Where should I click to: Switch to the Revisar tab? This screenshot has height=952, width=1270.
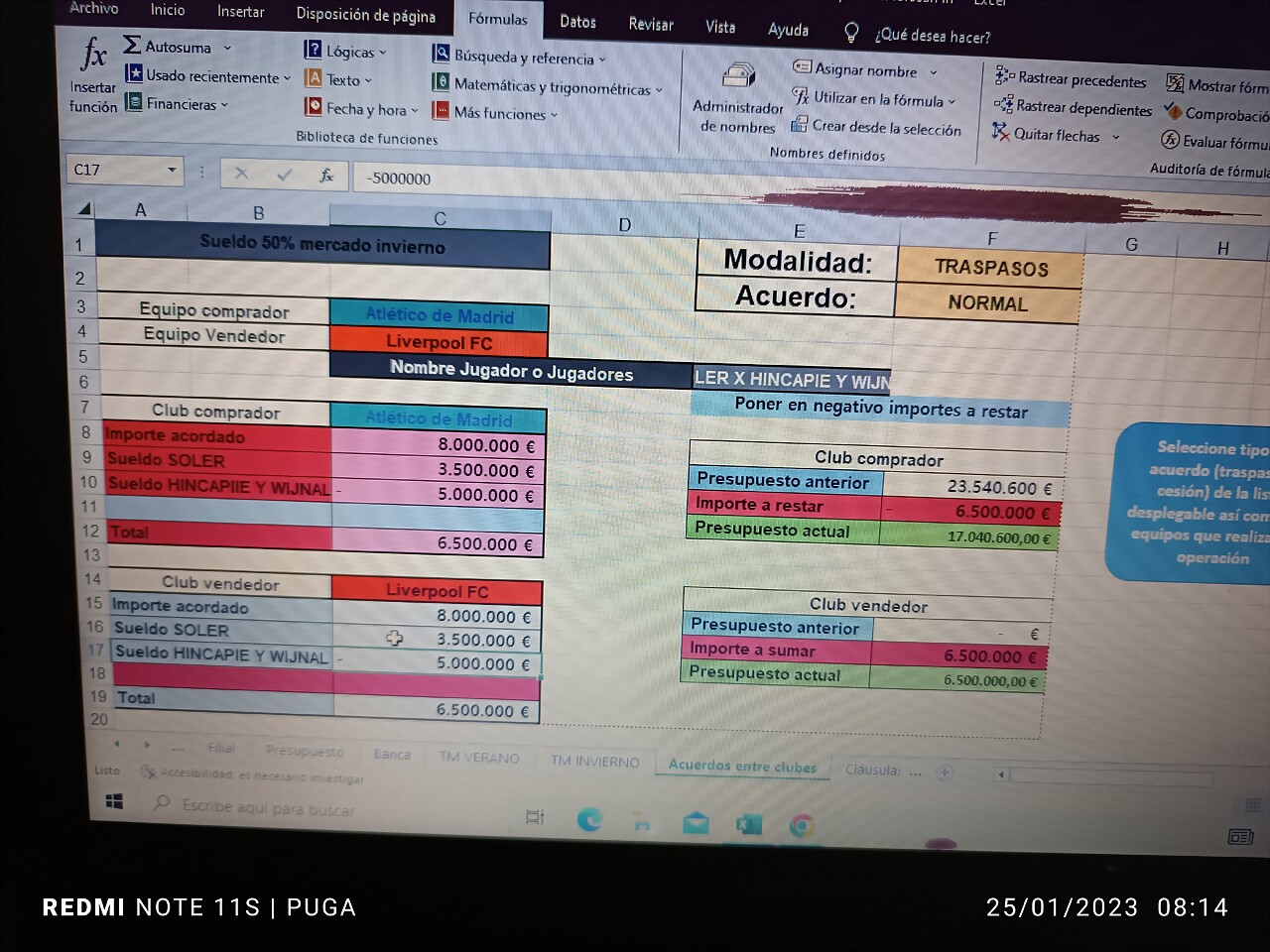pyautogui.click(x=651, y=24)
